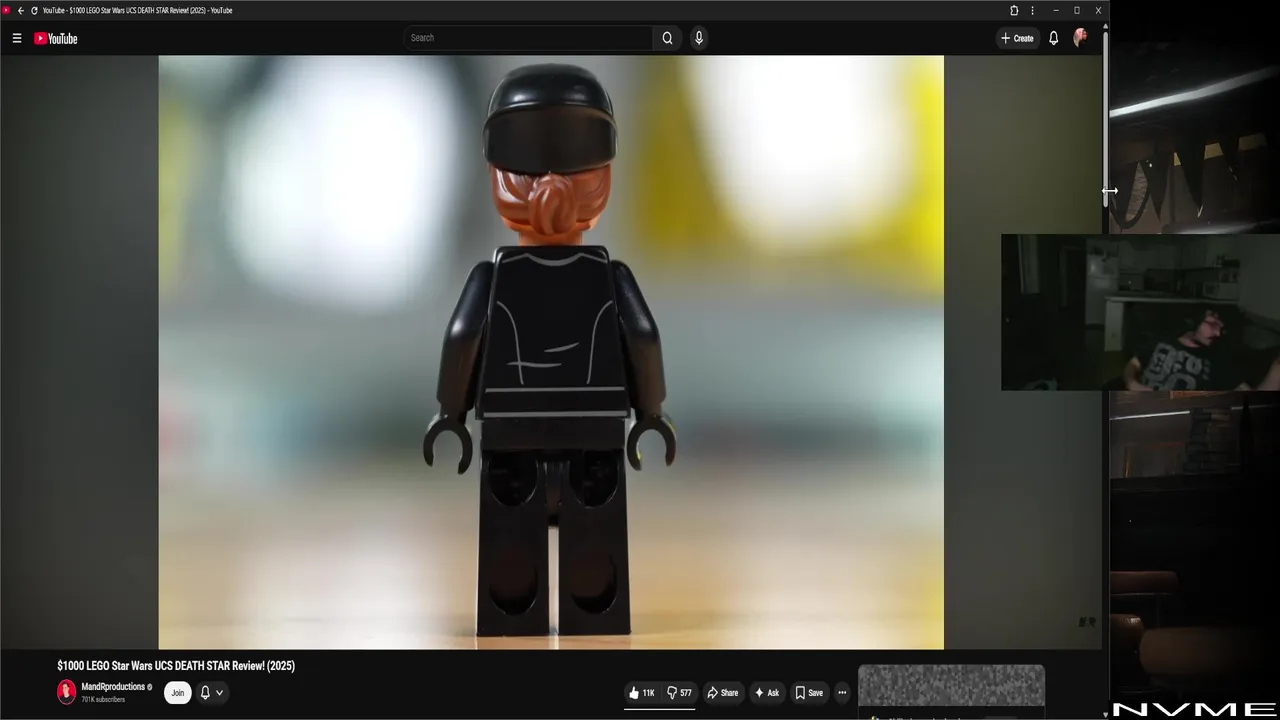Open the account avatar menu
This screenshot has width=1280, height=720.
point(1080,38)
